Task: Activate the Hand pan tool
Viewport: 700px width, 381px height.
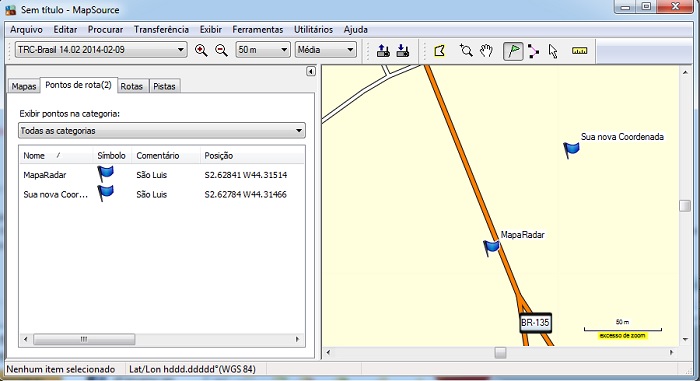Action: tap(486, 50)
